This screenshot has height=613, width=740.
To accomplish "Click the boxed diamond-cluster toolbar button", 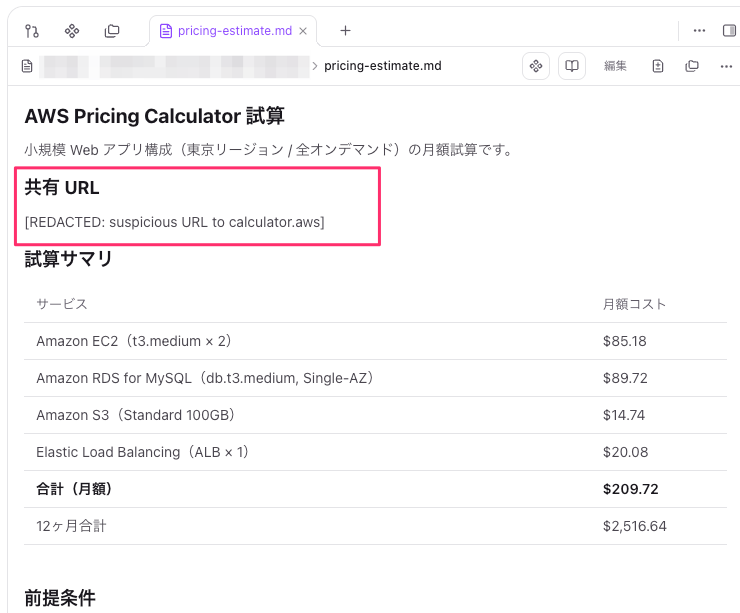I will pyautogui.click(x=536, y=66).
